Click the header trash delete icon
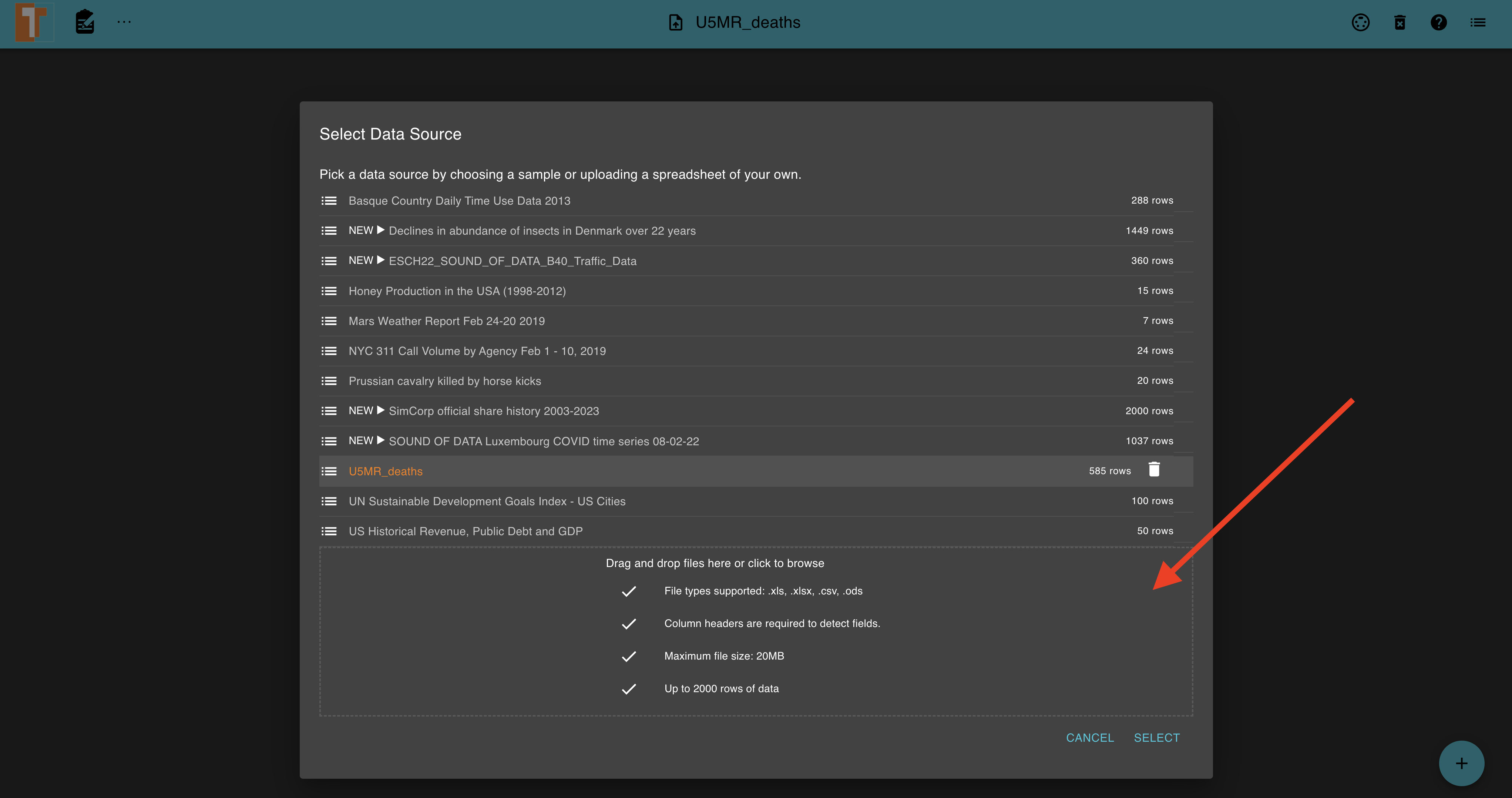 coord(1399,22)
